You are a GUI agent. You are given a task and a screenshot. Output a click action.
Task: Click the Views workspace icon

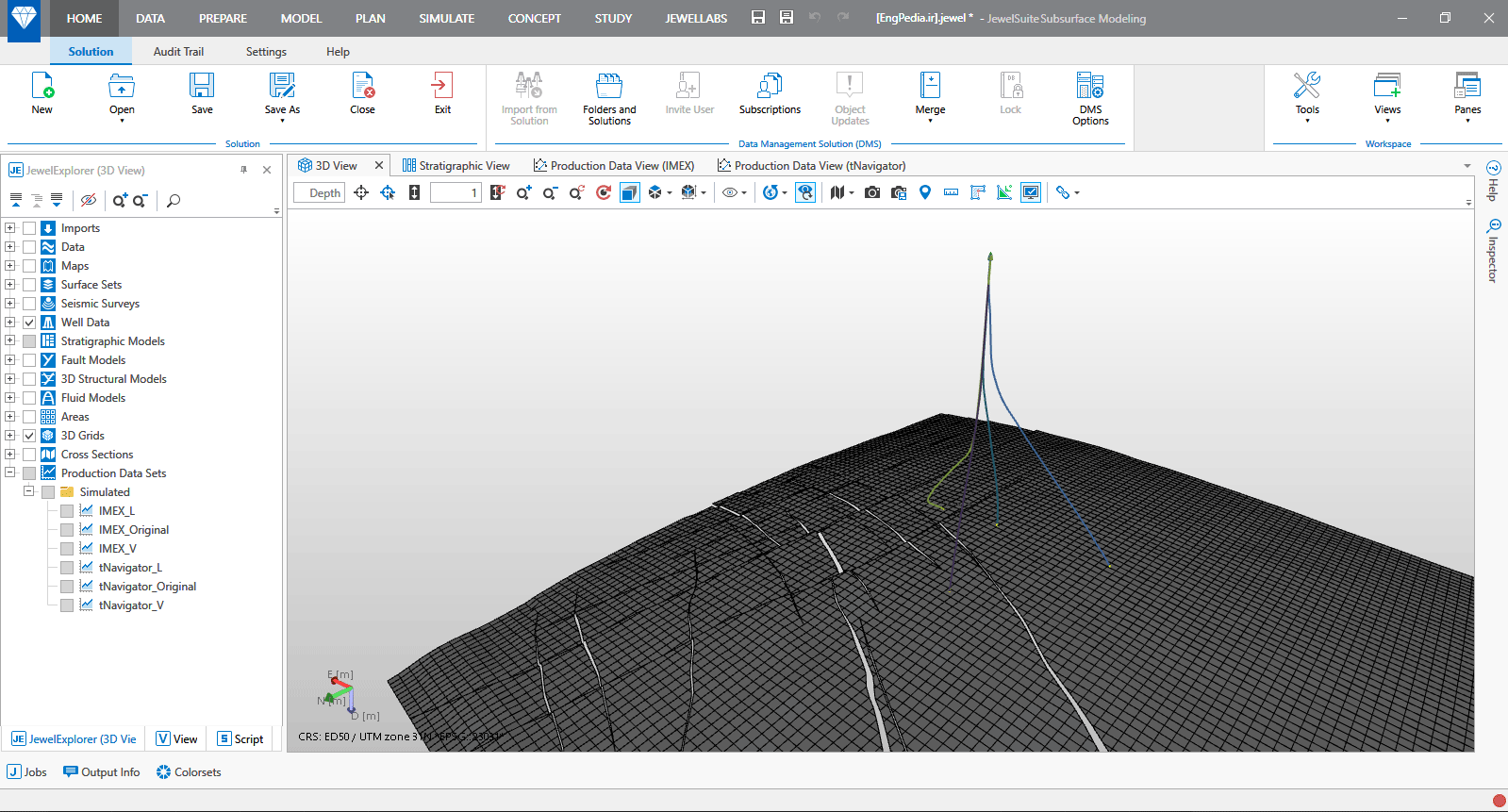(1387, 86)
